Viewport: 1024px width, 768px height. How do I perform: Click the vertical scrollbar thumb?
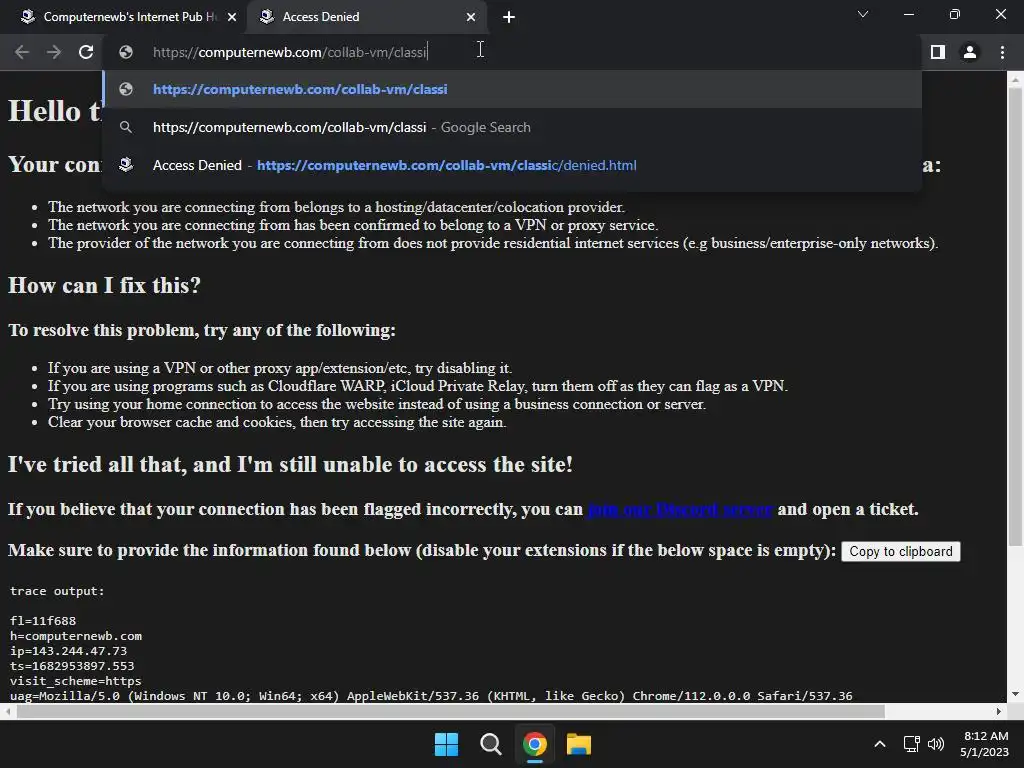pos(1015,317)
